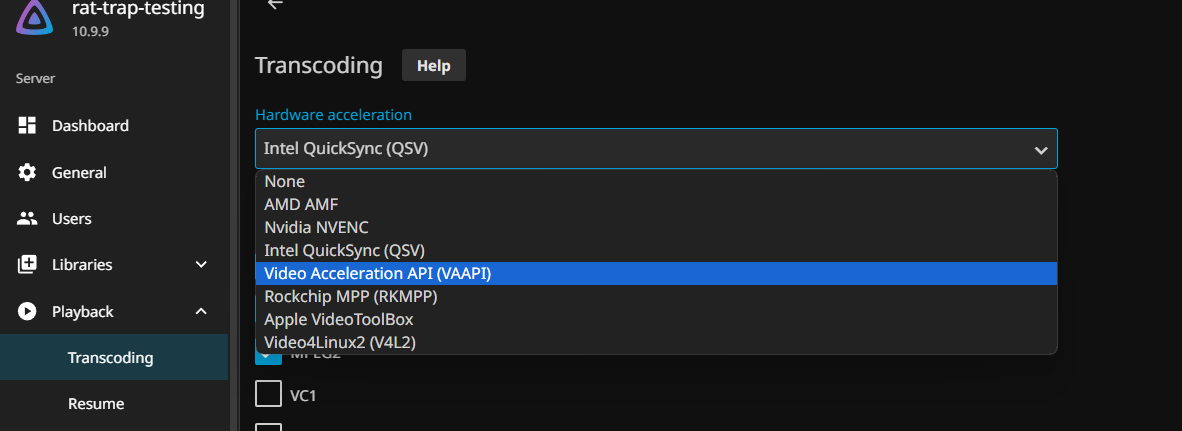The image size is (1182, 431).
Task: Select Nvidia NVENC option
Action: tap(316, 227)
